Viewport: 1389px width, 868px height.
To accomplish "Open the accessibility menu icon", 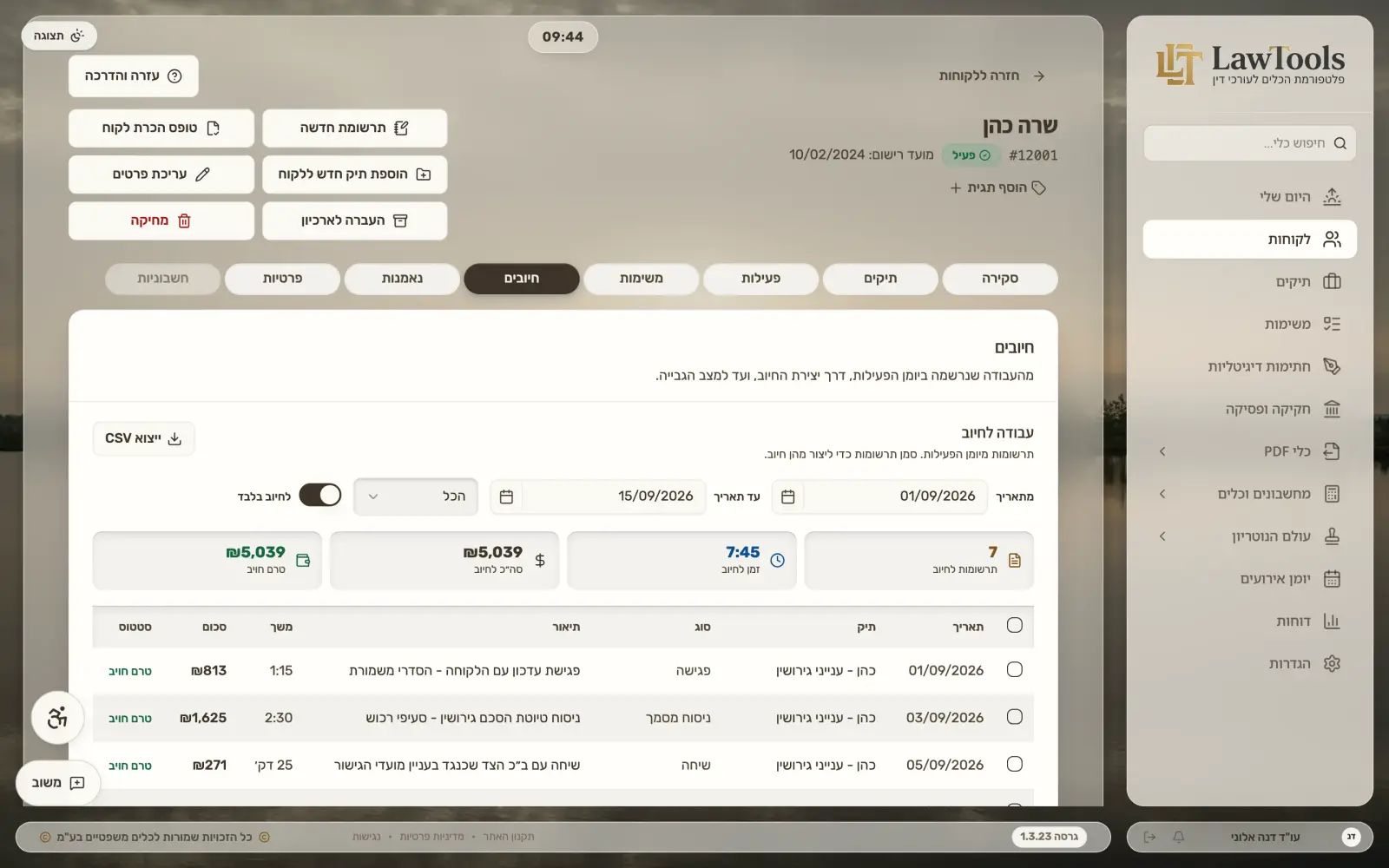I will tap(57, 718).
